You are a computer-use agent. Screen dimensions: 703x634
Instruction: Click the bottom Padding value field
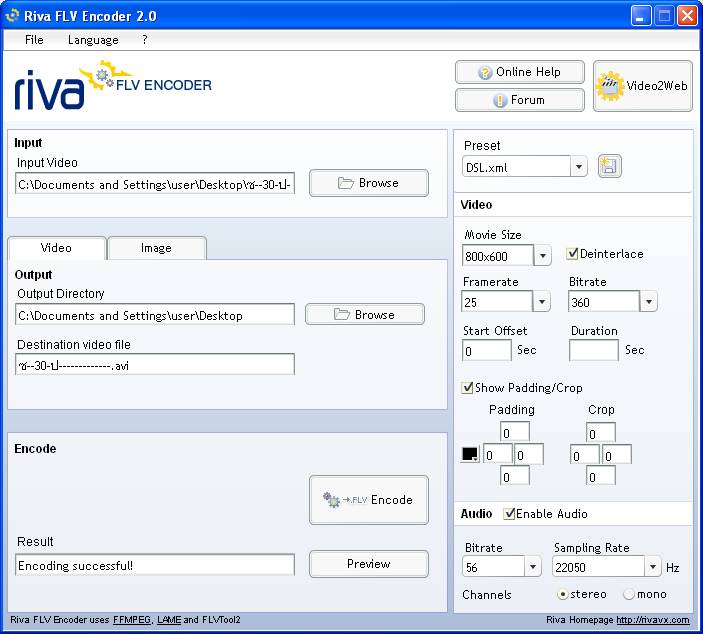[515, 476]
